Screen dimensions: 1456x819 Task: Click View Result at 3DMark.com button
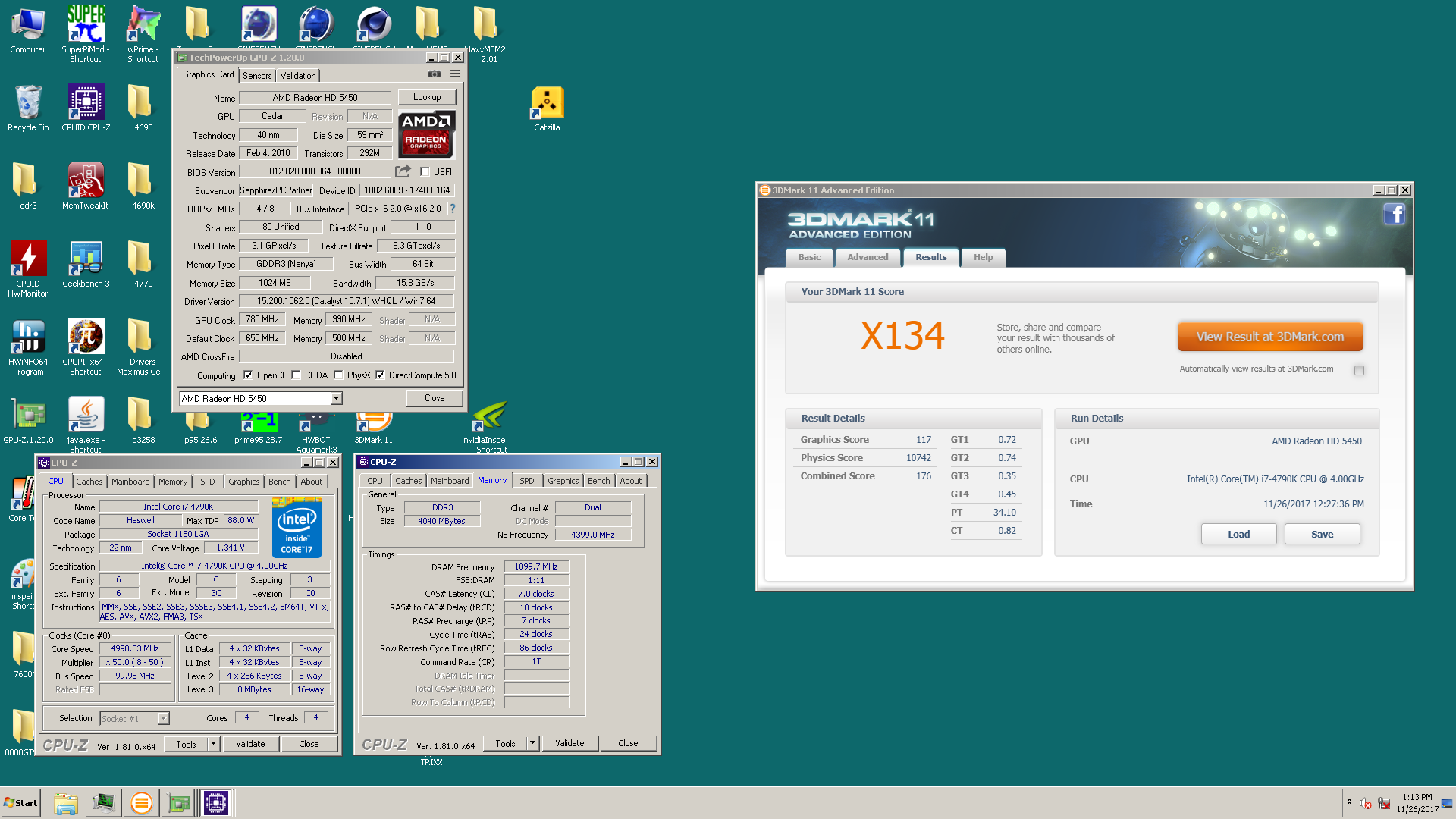[1270, 337]
